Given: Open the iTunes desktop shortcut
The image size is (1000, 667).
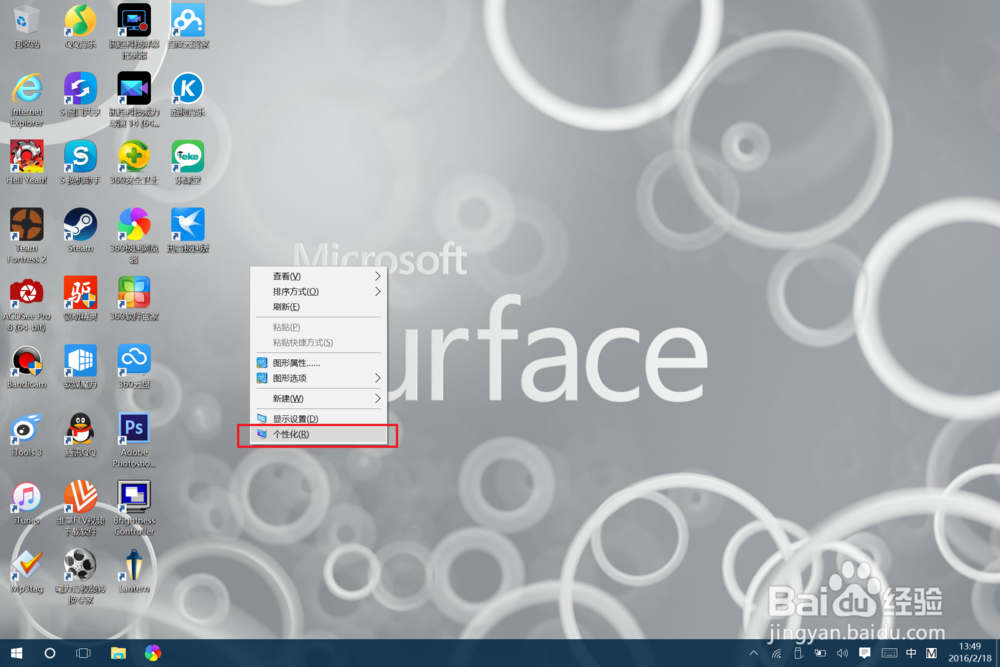Looking at the screenshot, I should click(27, 504).
